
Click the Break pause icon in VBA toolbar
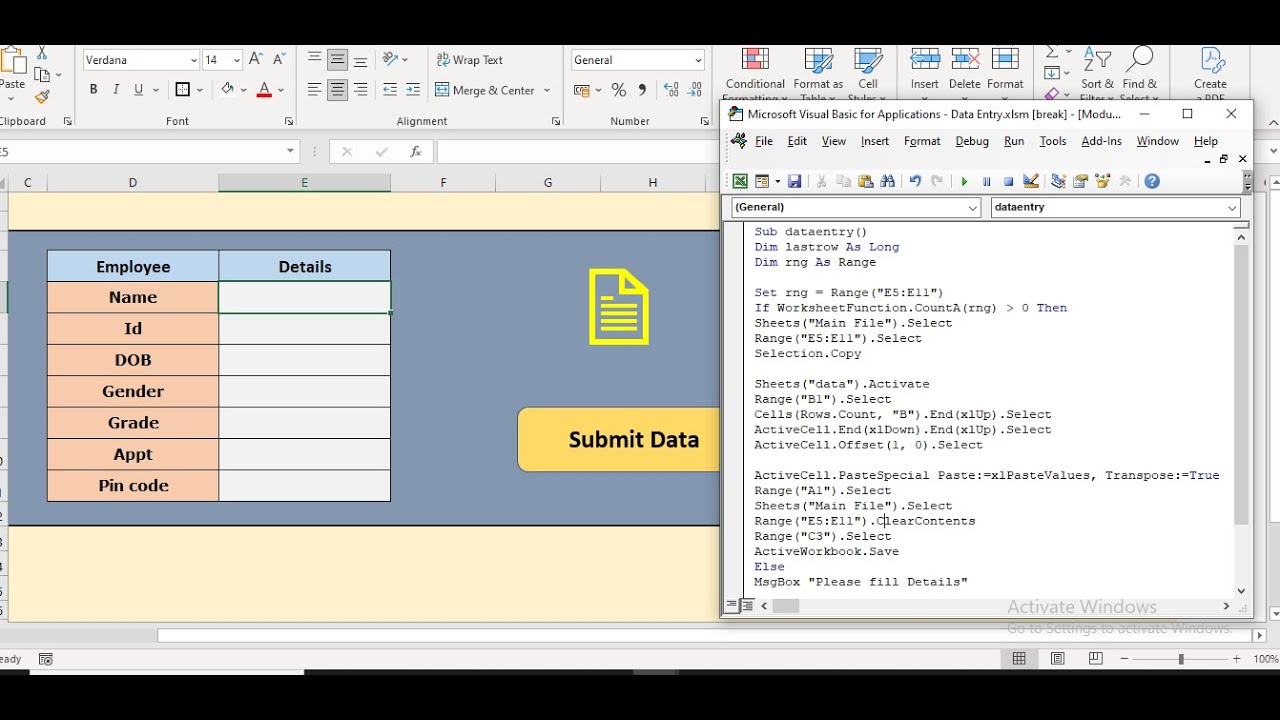tap(986, 181)
